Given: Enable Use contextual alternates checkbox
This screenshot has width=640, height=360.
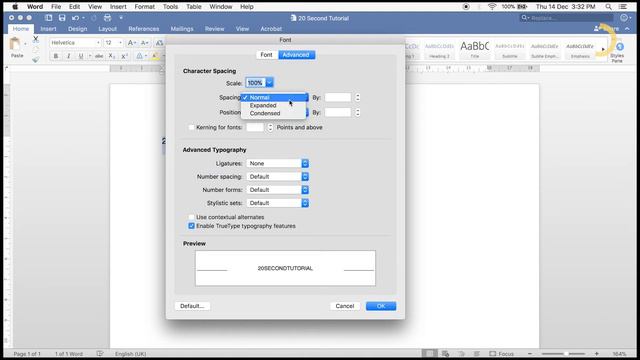Looking at the screenshot, I should tap(191, 217).
